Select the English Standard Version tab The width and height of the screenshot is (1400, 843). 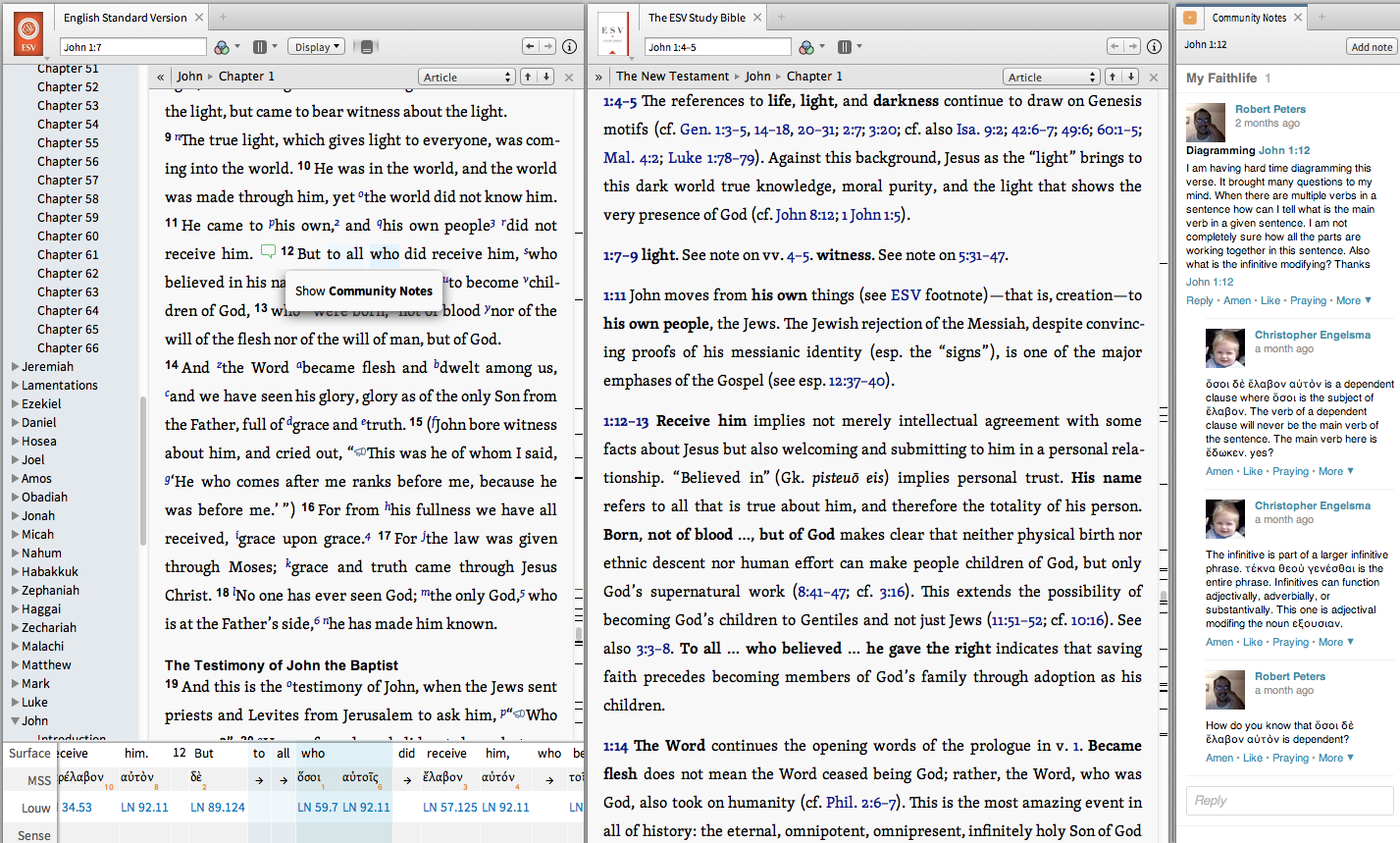[x=125, y=18]
